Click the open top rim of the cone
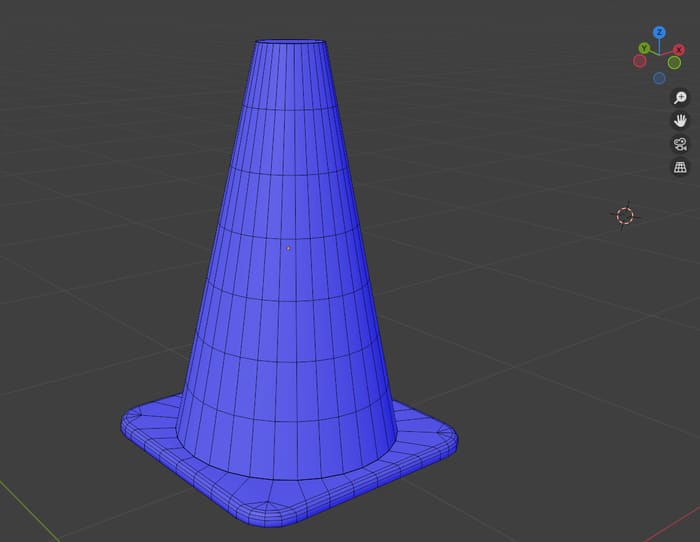 coord(290,43)
